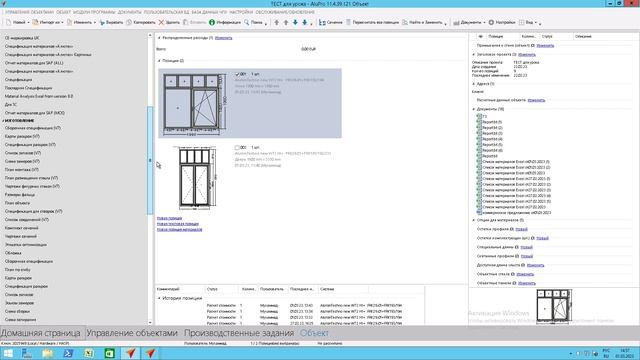This screenshot has height=360, width=640.
Task: Select Отчет материалов для SAP (ALL)
Action: [34, 63]
